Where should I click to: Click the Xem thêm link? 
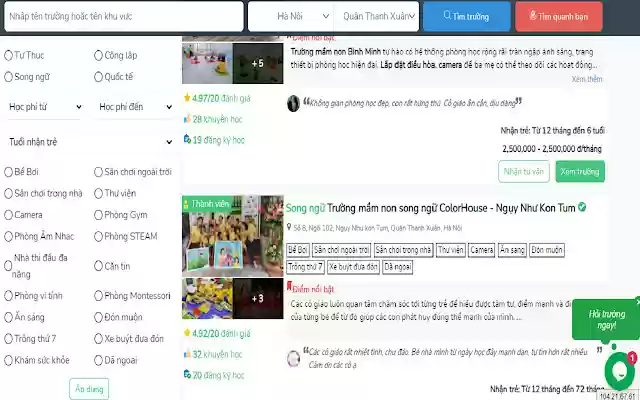coord(587,79)
